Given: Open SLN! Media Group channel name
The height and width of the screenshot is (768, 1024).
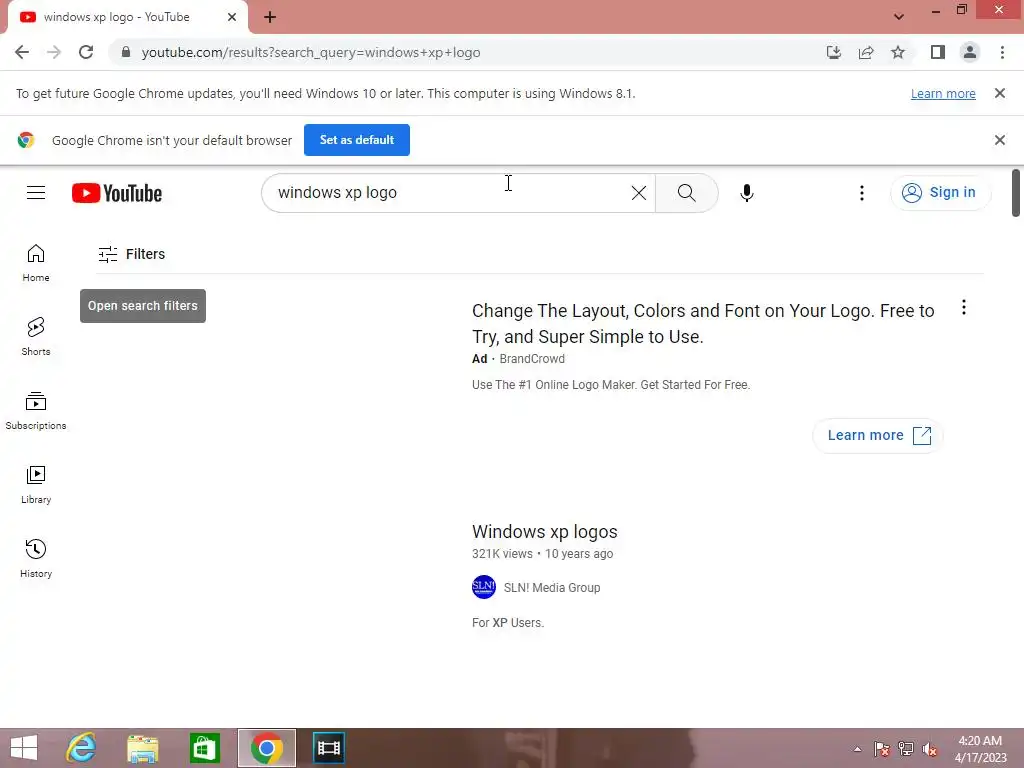Looking at the screenshot, I should click(552, 588).
